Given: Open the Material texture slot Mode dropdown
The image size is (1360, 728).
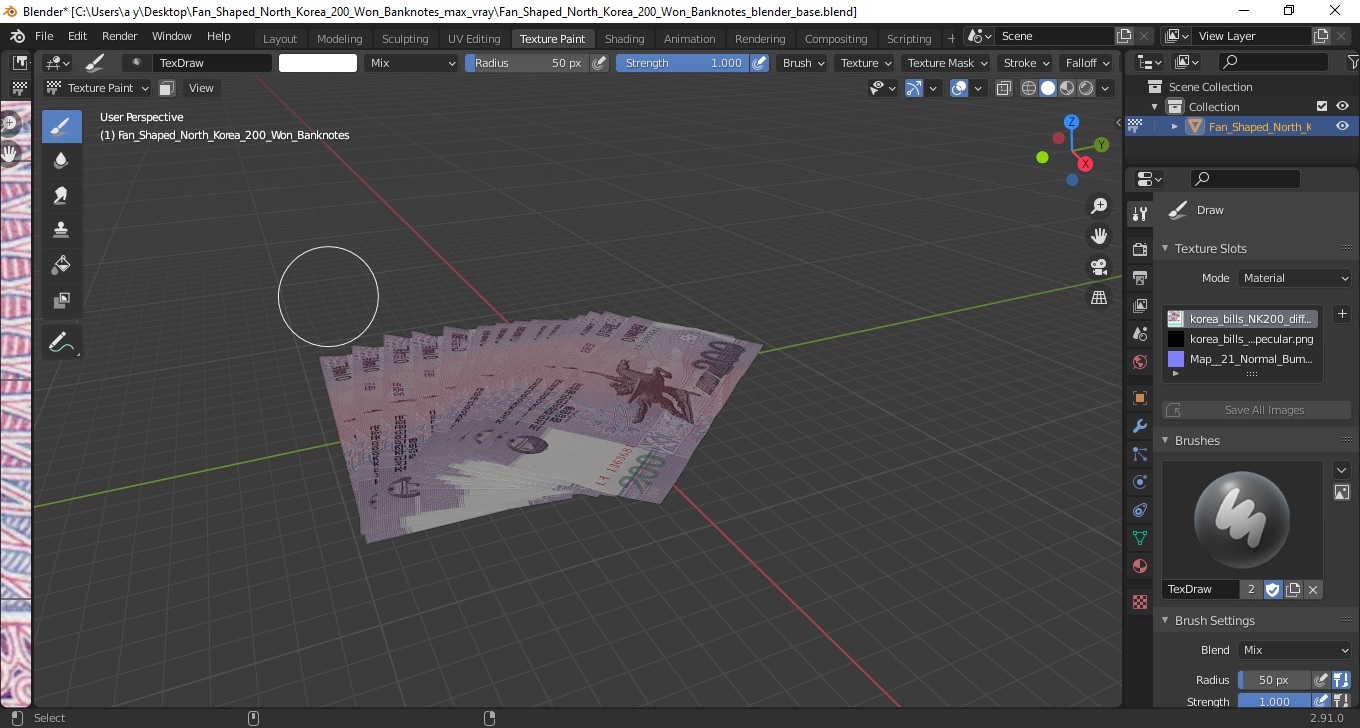Looking at the screenshot, I should [1294, 278].
